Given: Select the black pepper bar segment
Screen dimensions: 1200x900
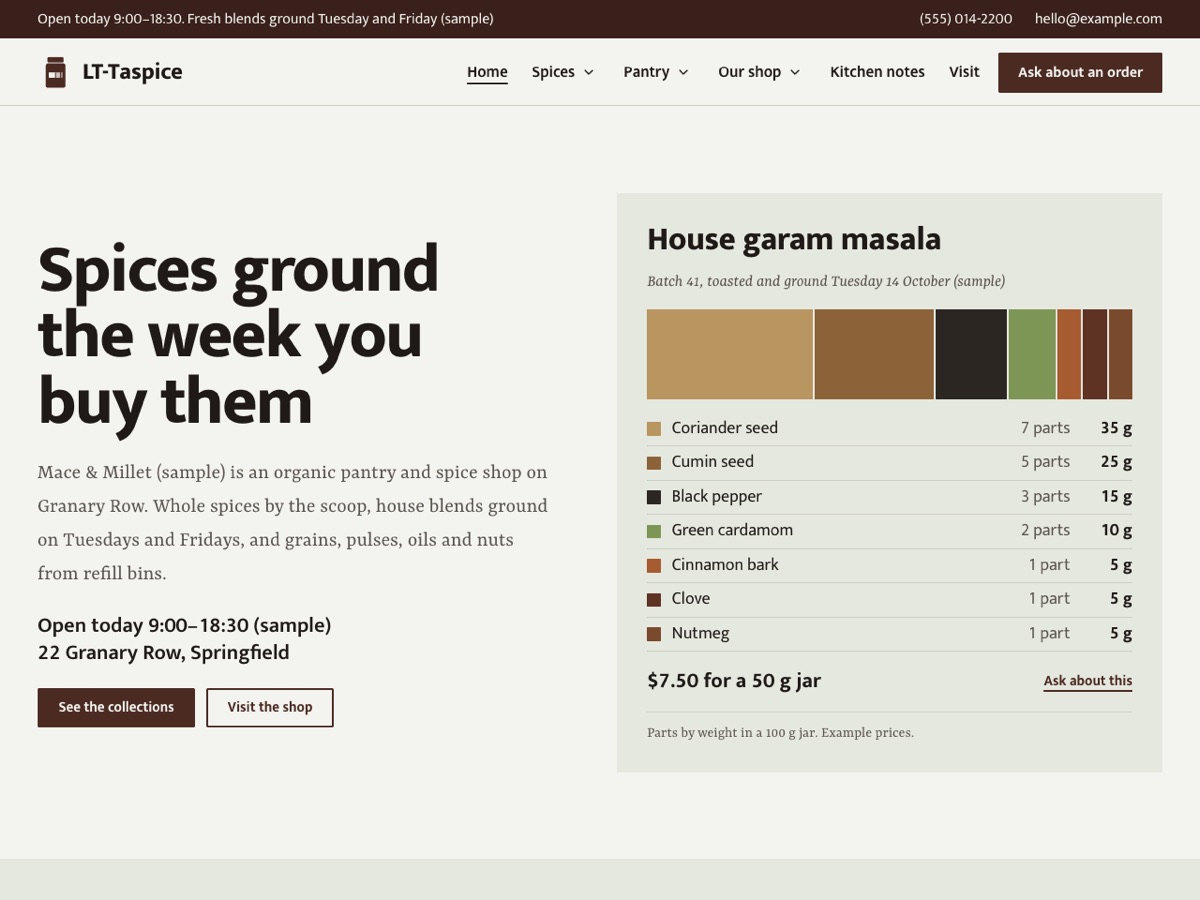Looking at the screenshot, I should pos(971,354).
